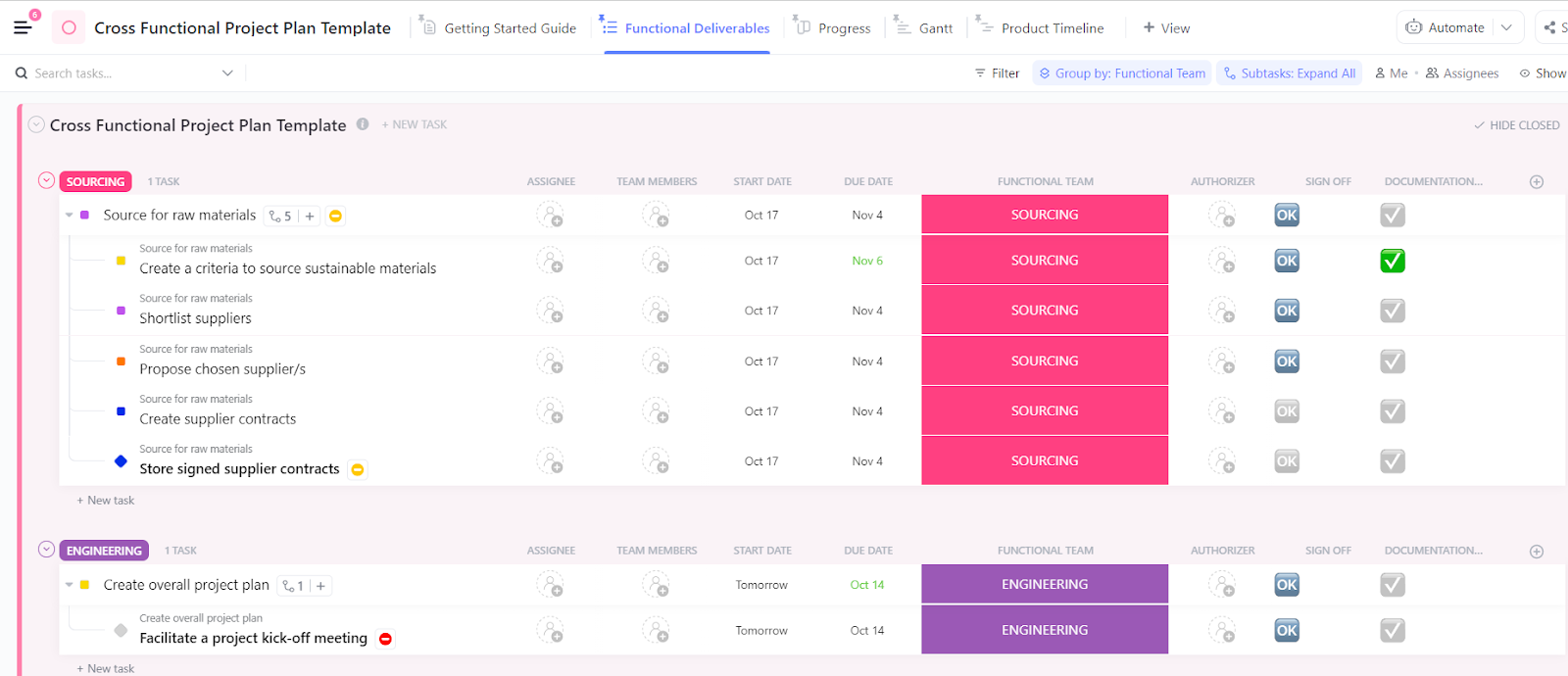Check documentation box for Shortlist suppliers
This screenshot has width=1568, height=676.
(x=1393, y=311)
